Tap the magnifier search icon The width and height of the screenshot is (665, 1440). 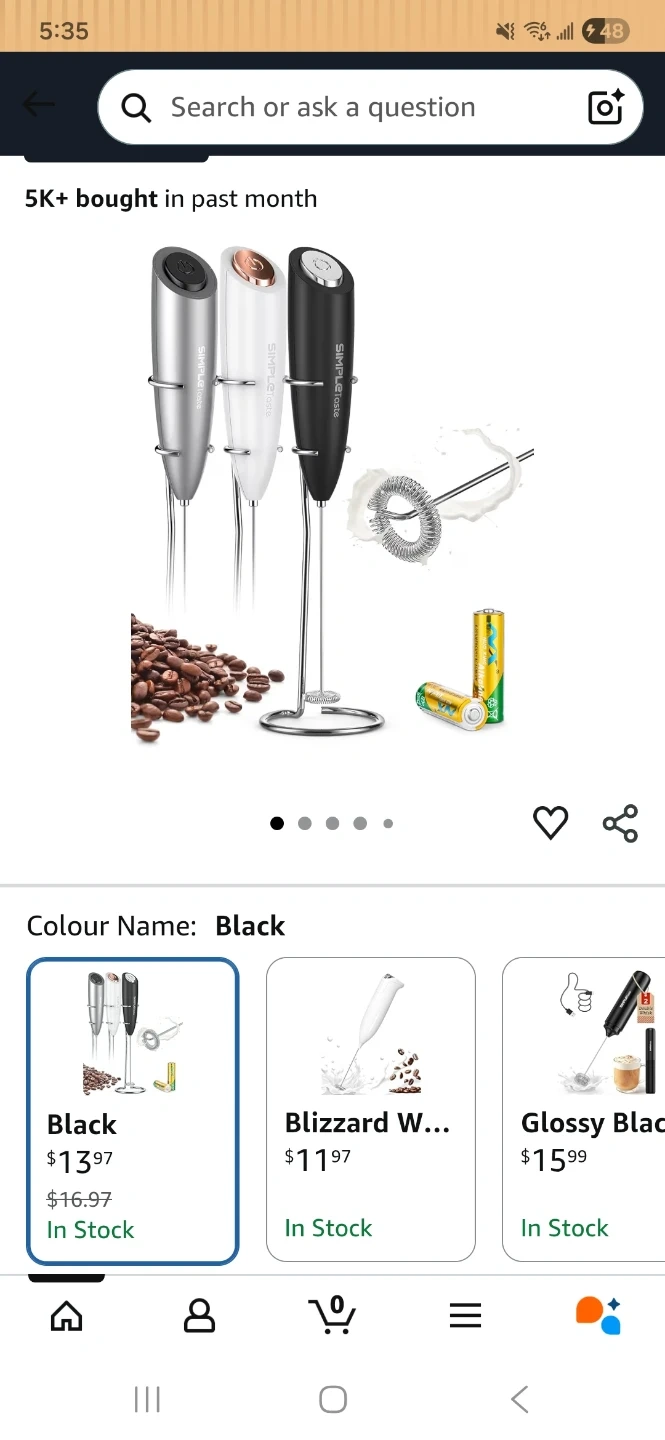(136, 107)
